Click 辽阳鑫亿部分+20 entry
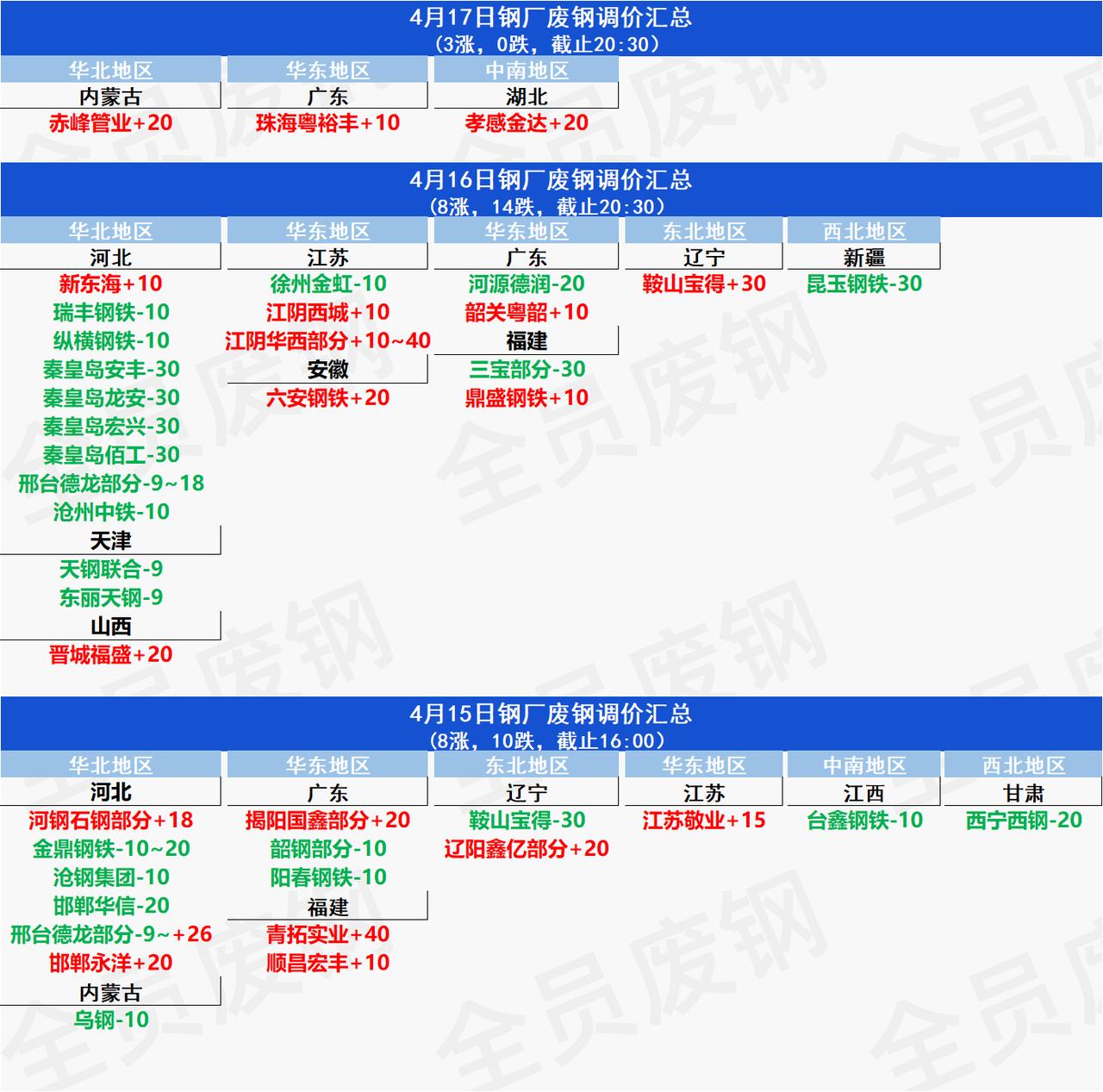Viewport: 1103px width, 1092px height. 527,848
